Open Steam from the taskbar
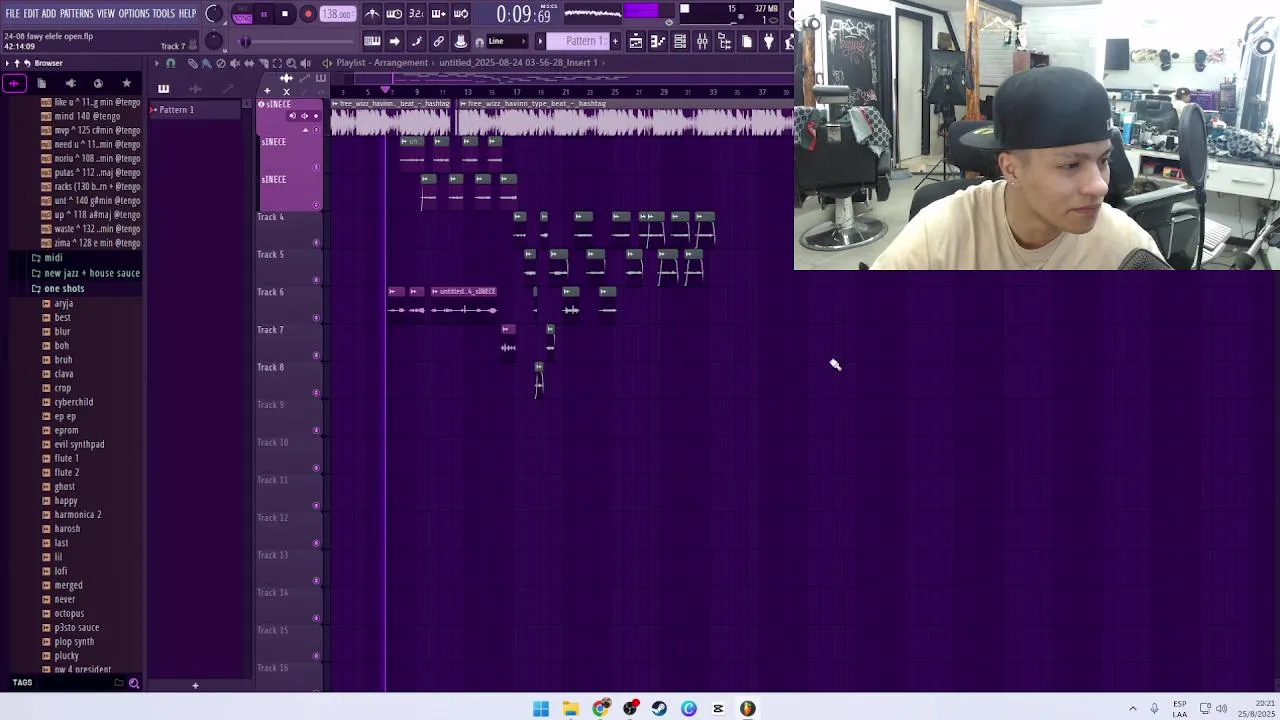 click(x=659, y=708)
